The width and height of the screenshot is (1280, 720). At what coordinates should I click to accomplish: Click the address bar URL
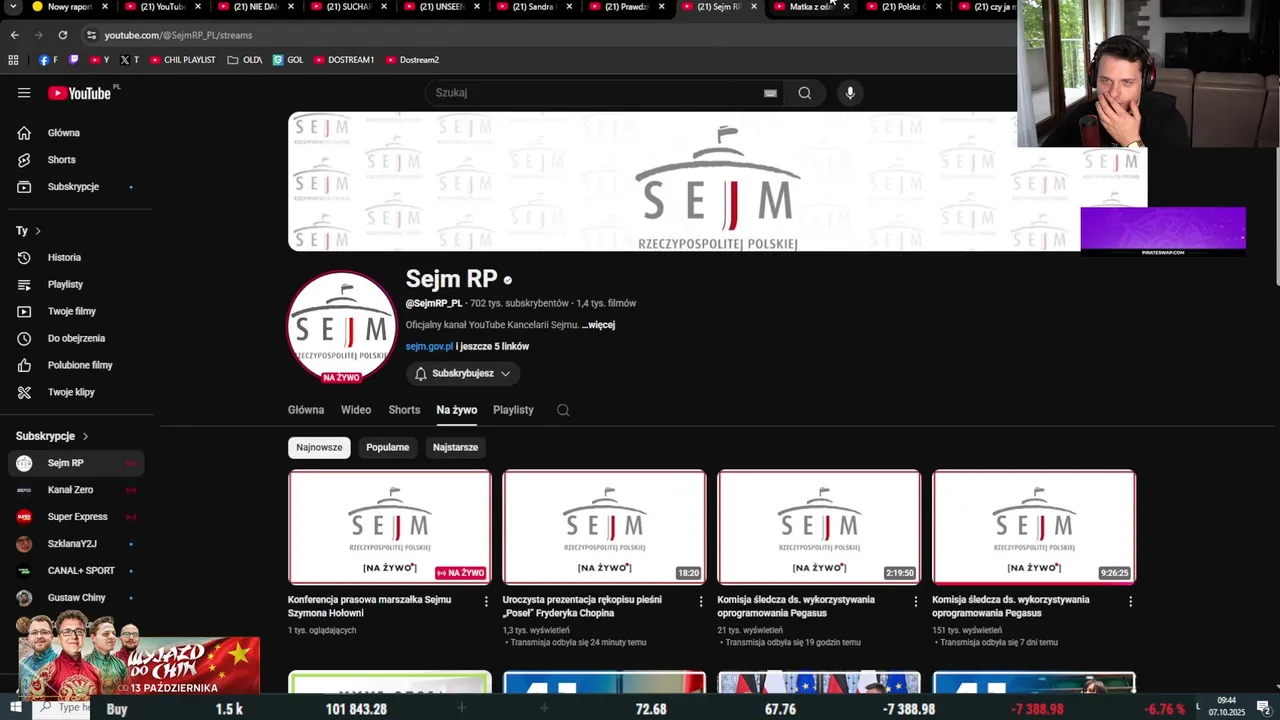tap(178, 35)
